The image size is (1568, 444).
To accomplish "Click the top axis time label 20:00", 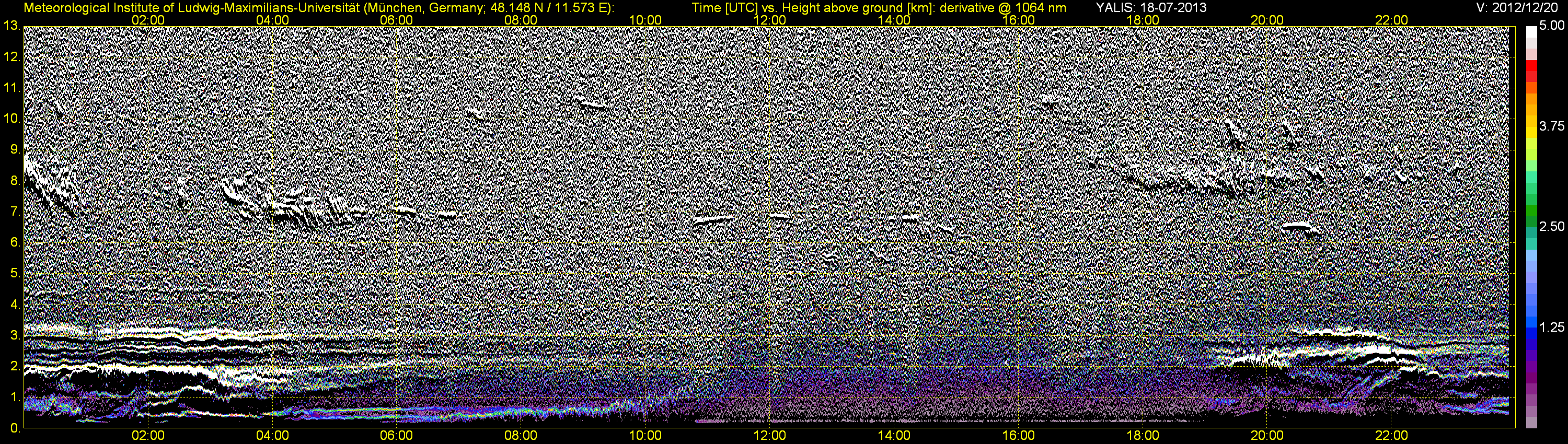I will click(x=1267, y=20).
